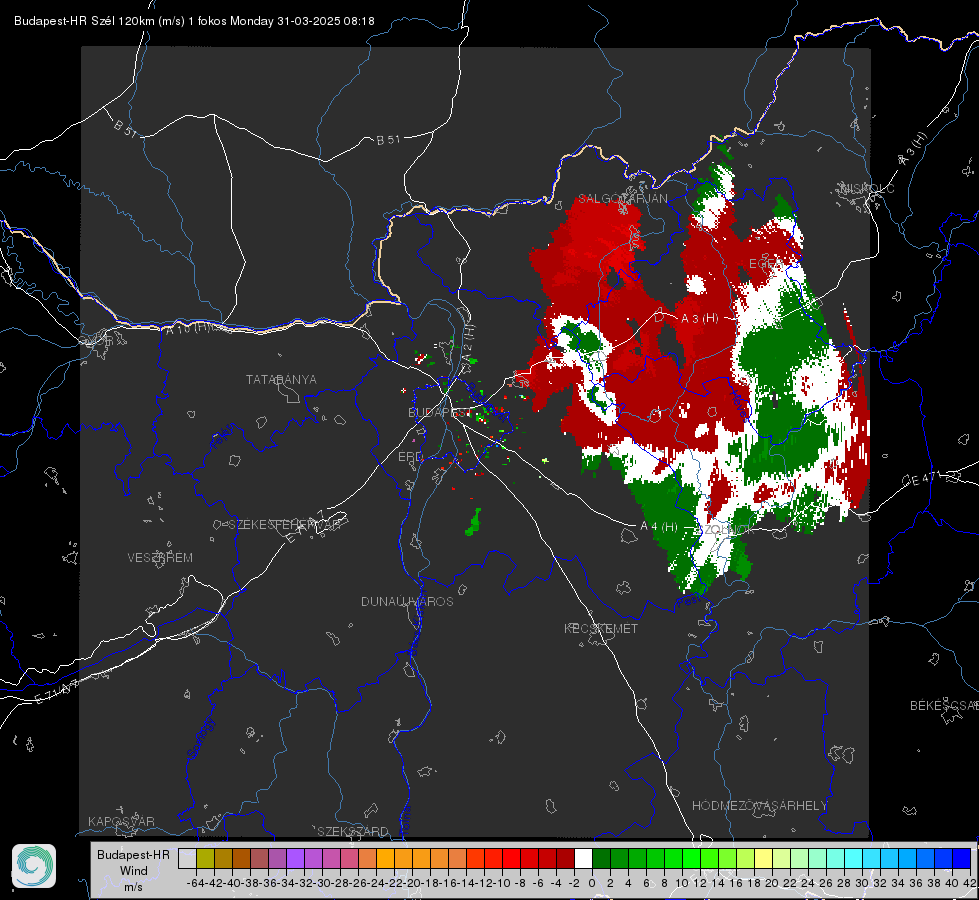Click the swirl logo icon beside the legend
The width and height of the screenshot is (979, 900).
tap(34, 866)
